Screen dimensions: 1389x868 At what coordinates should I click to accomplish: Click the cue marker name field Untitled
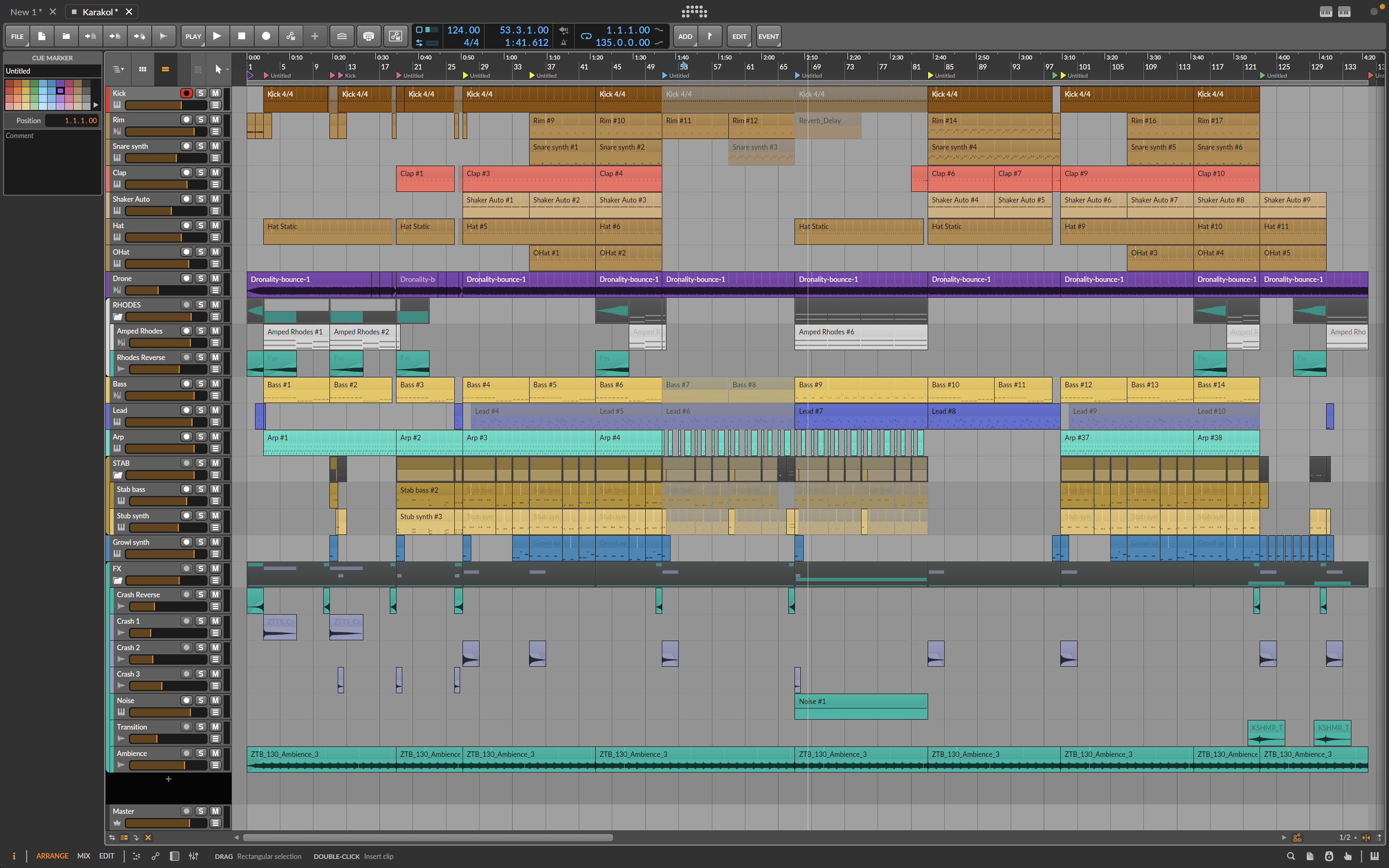click(x=52, y=71)
